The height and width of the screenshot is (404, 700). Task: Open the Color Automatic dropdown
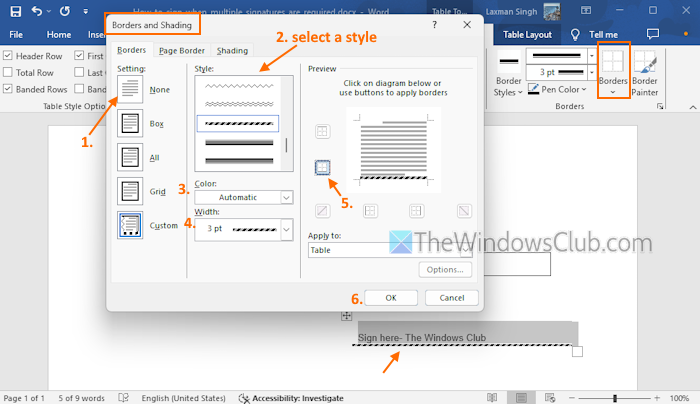244,197
